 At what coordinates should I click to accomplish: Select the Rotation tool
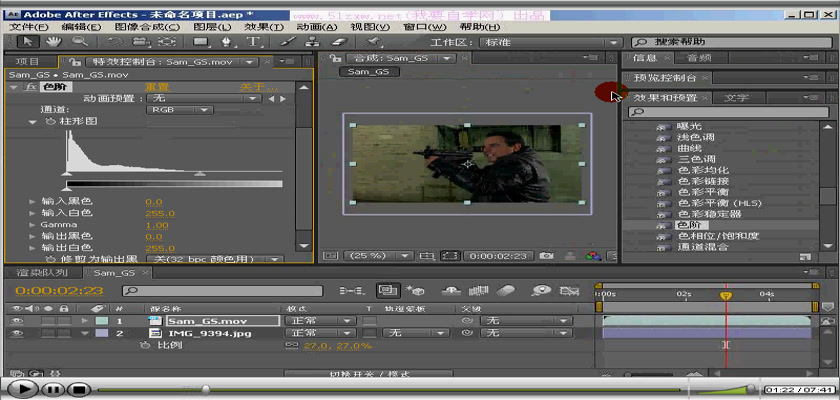[114, 42]
